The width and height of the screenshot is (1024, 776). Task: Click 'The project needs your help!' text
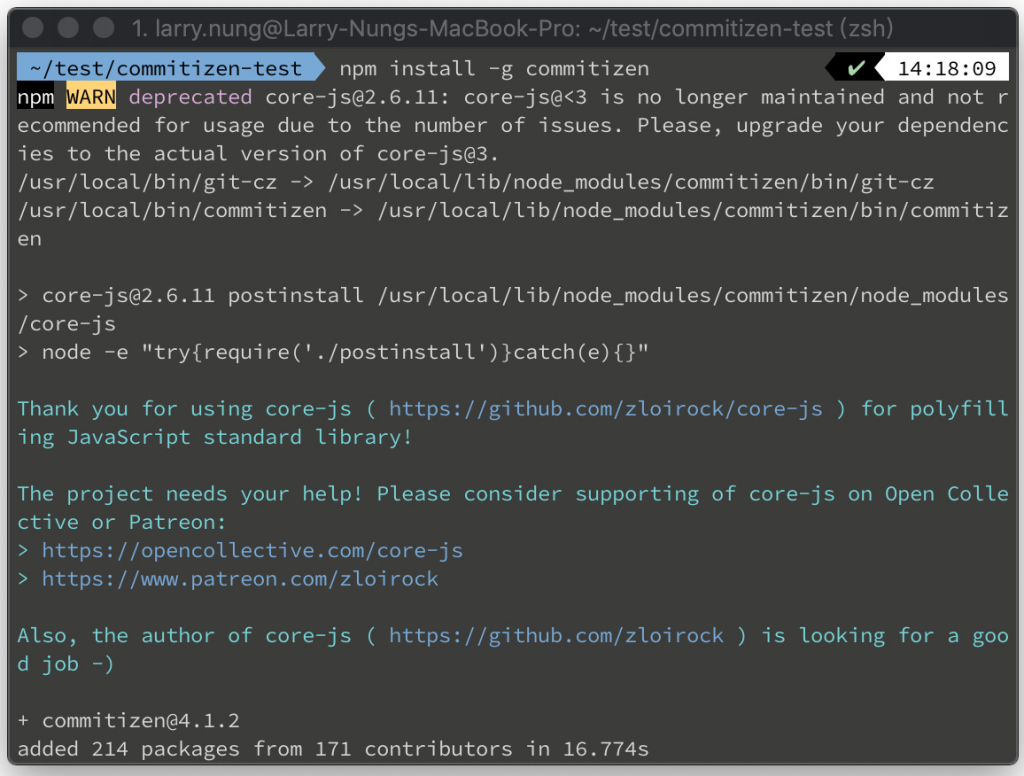(x=189, y=494)
